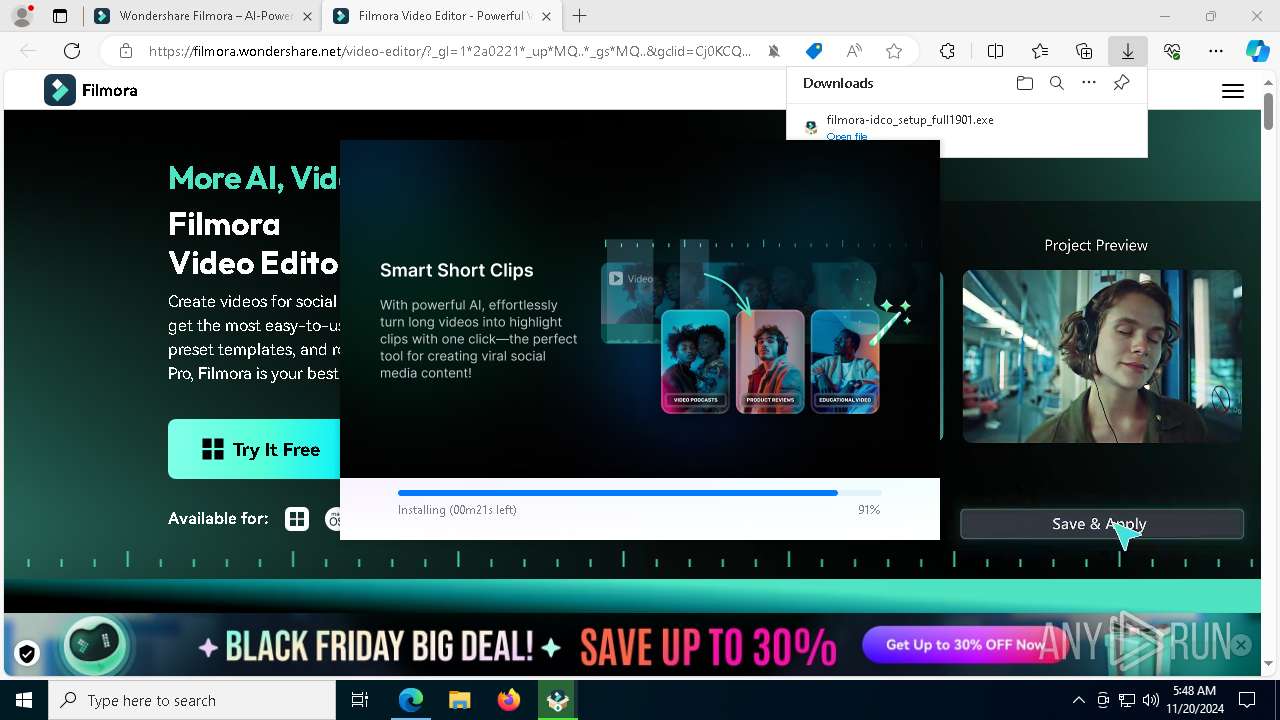Click the notifications blocked bell icon
1280x720 pixels.
pyautogui.click(x=774, y=51)
